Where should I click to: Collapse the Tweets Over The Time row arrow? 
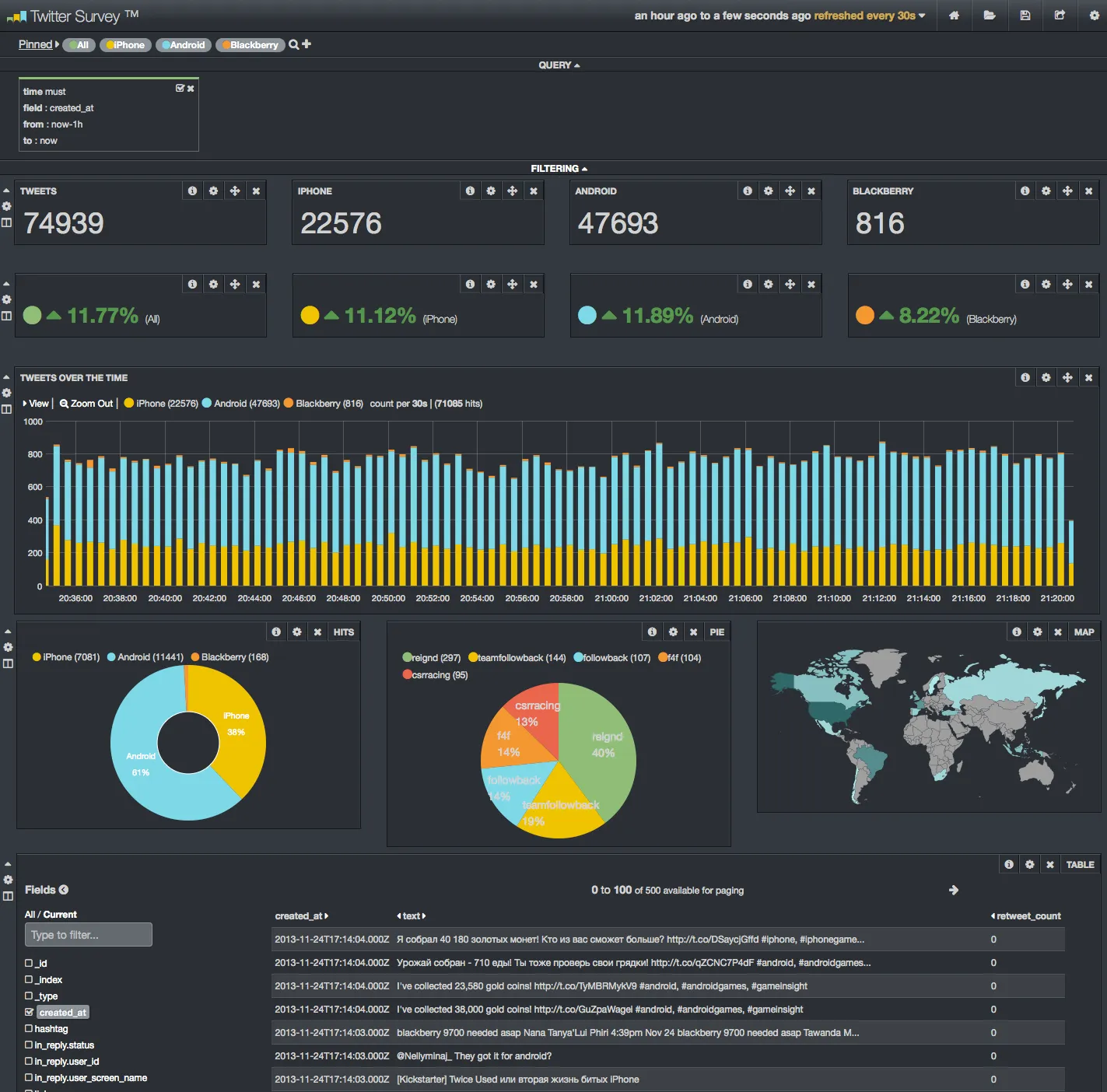(6, 377)
